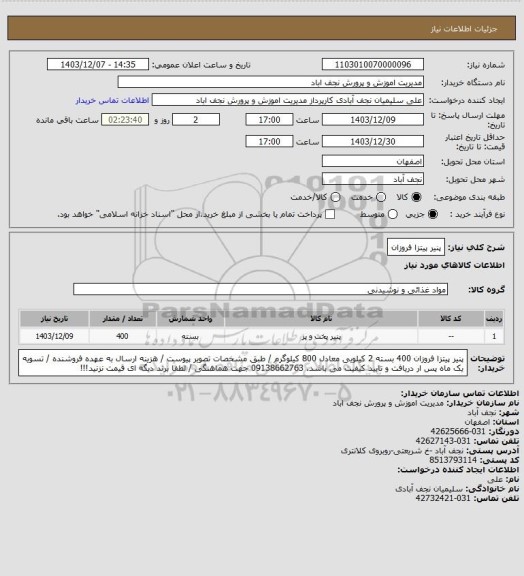Click the remaining days field showing 2
The image size is (524, 576).
pyautogui.click(x=196, y=120)
